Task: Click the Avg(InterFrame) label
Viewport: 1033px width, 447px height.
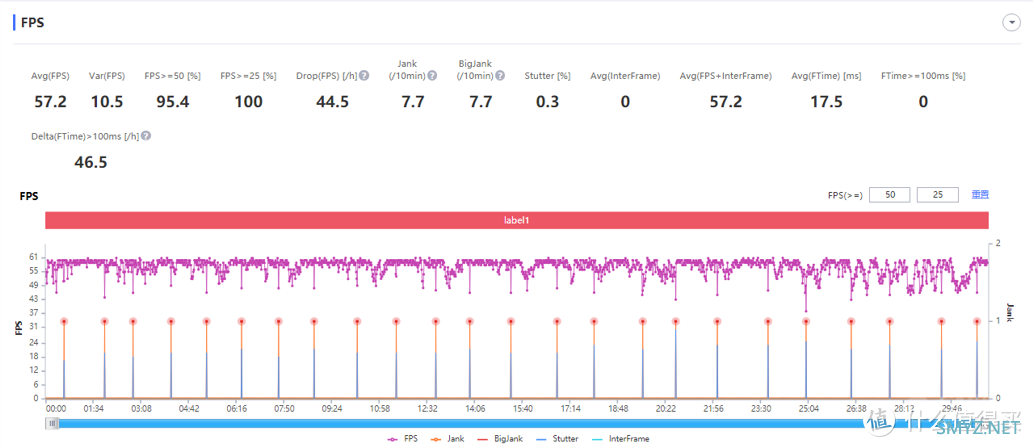Action: point(625,76)
